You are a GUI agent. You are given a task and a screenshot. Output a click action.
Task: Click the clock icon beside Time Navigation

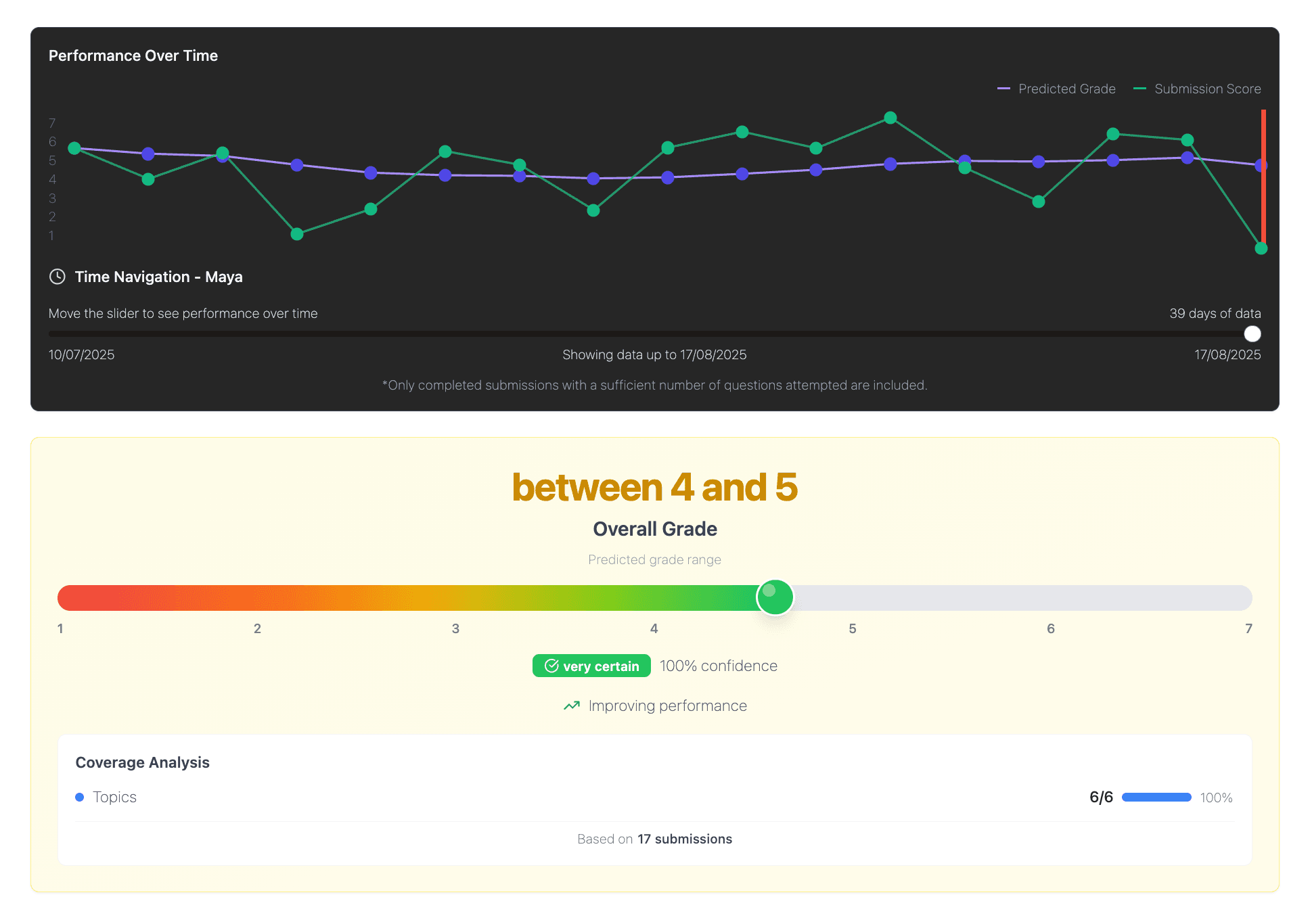pos(58,277)
